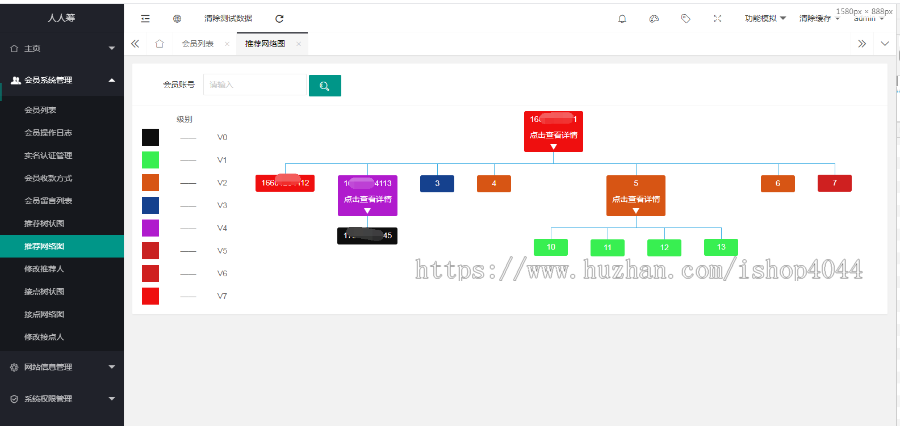
Task: Toggle the triangle on the purple 4113 node
Action: pos(367,211)
